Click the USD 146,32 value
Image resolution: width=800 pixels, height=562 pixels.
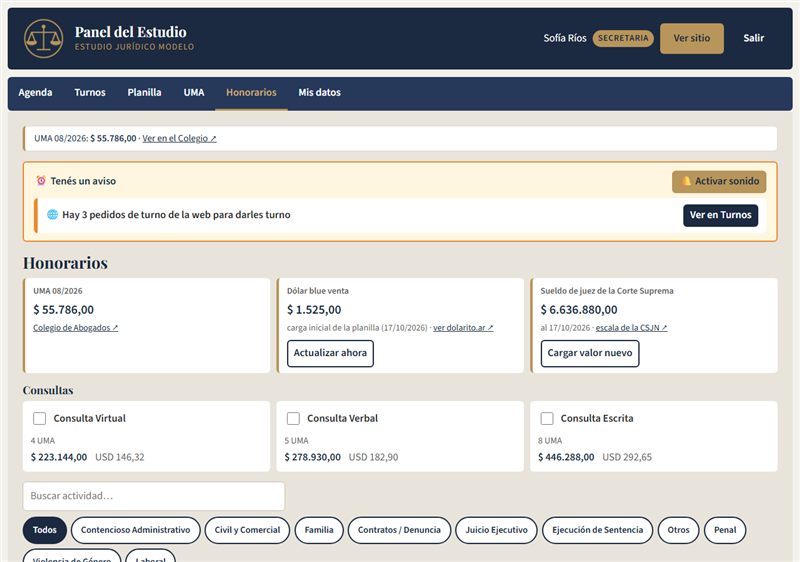tap(120, 457)
